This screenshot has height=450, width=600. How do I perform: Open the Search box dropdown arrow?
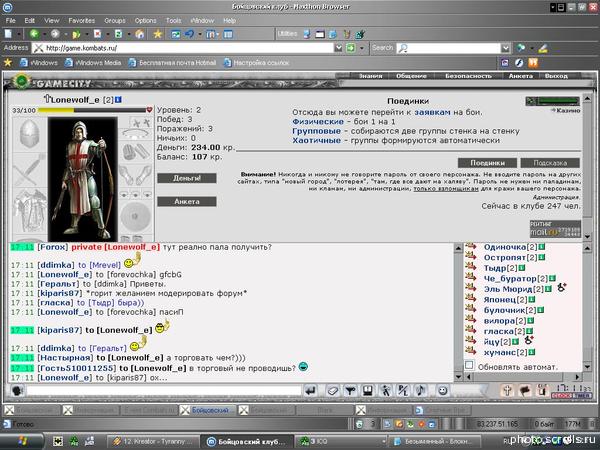click(x=505, y=48)
